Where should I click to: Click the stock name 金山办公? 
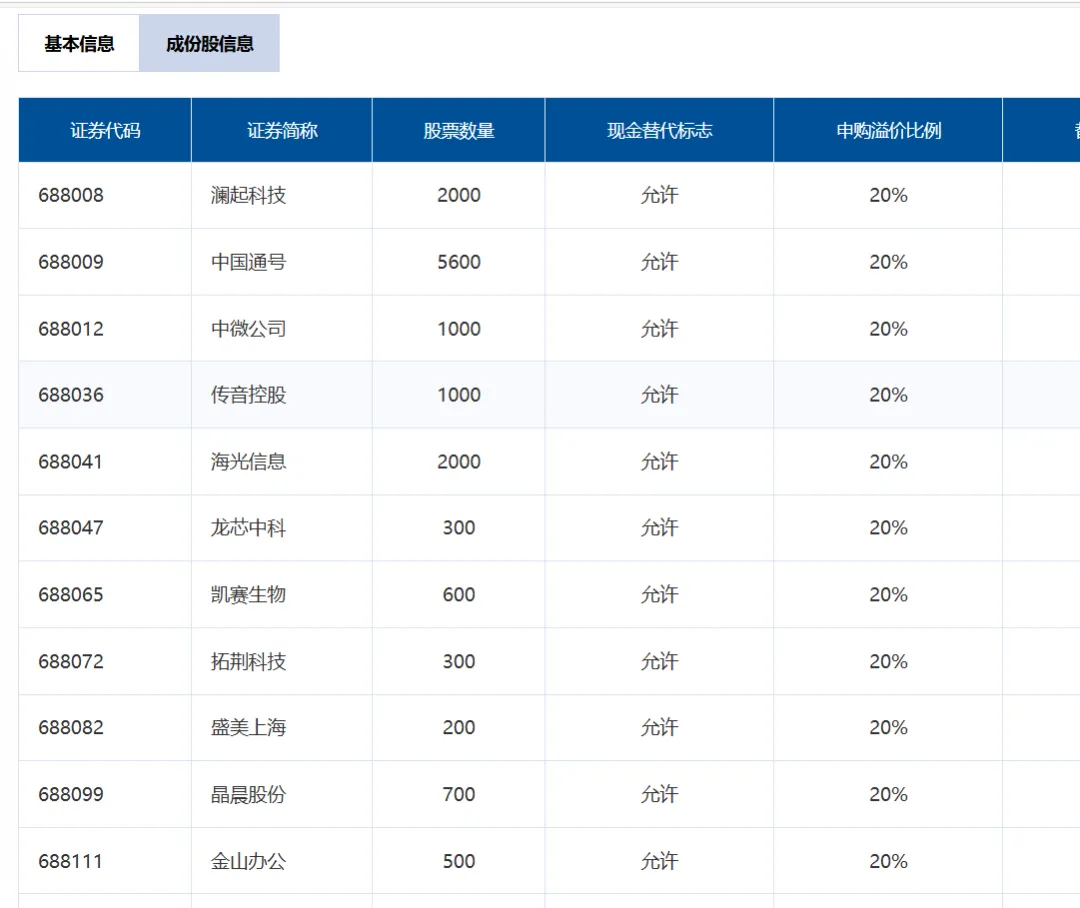pos(248,861)
